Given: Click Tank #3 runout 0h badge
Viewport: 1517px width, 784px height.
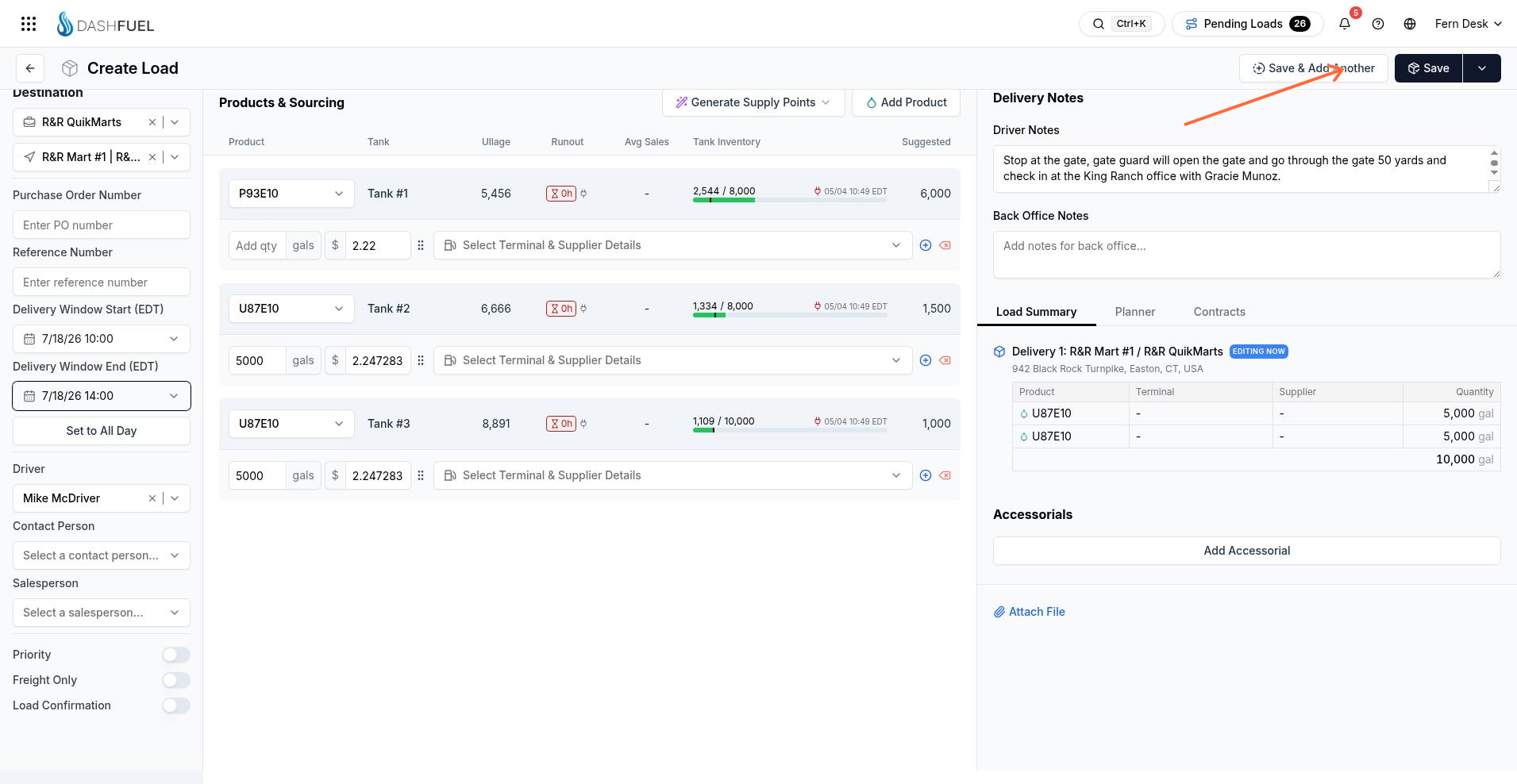Looking at the screenshot, I should click(x=560, y=424).
